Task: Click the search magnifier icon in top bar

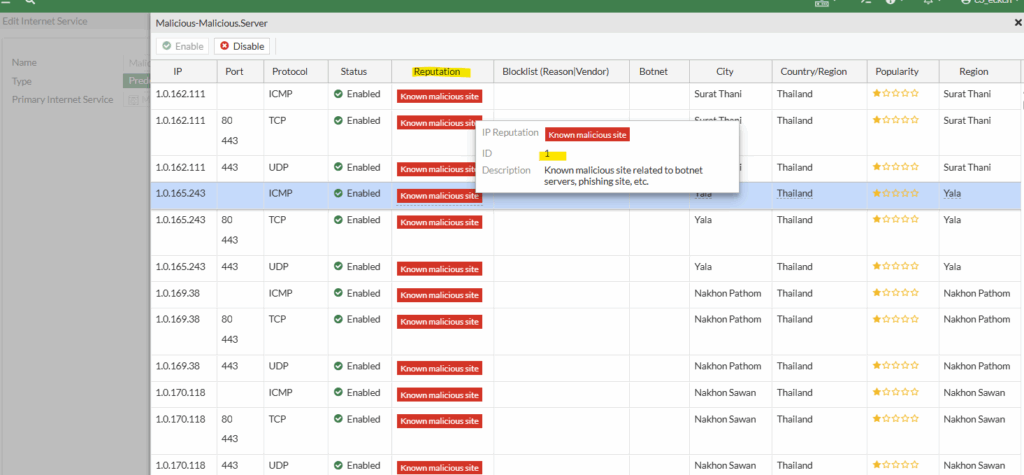Action: (30, 3)
